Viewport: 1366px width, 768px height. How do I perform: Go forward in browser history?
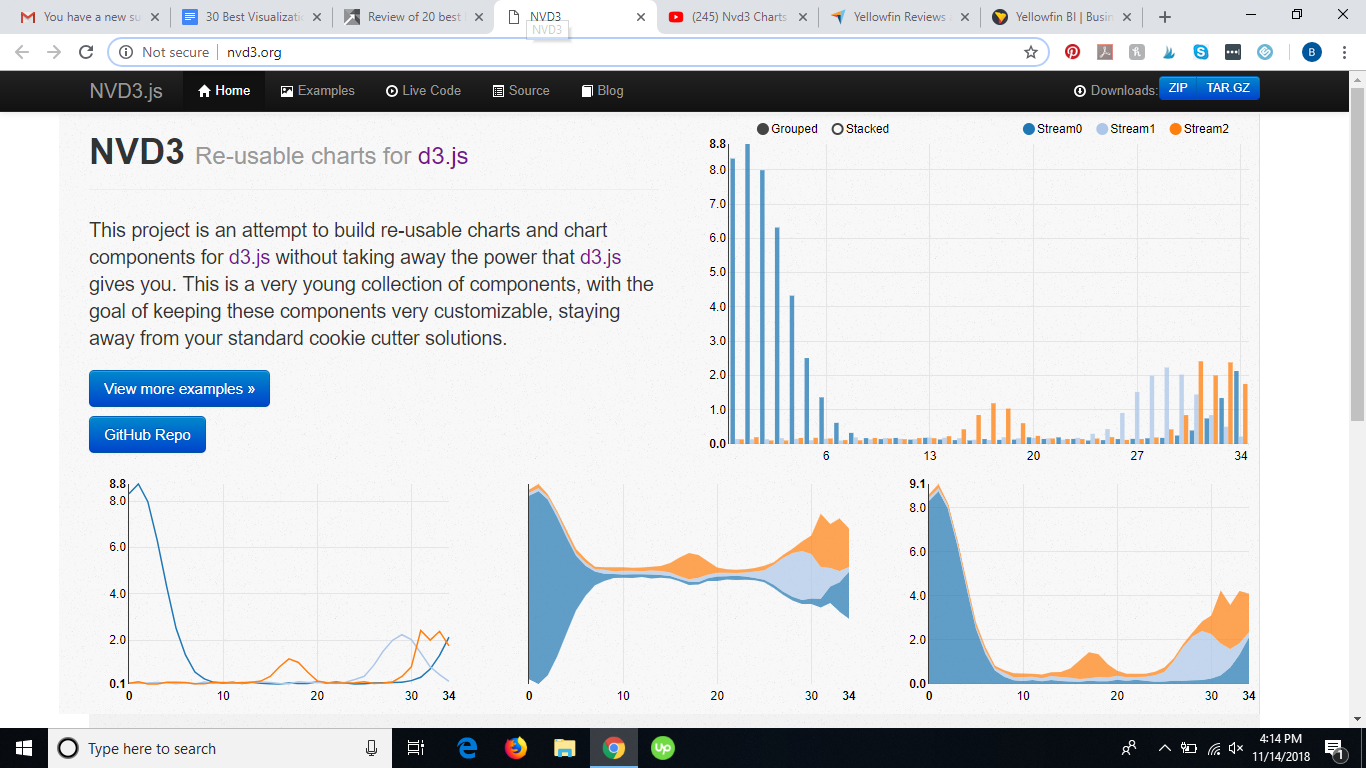point(54,52)
